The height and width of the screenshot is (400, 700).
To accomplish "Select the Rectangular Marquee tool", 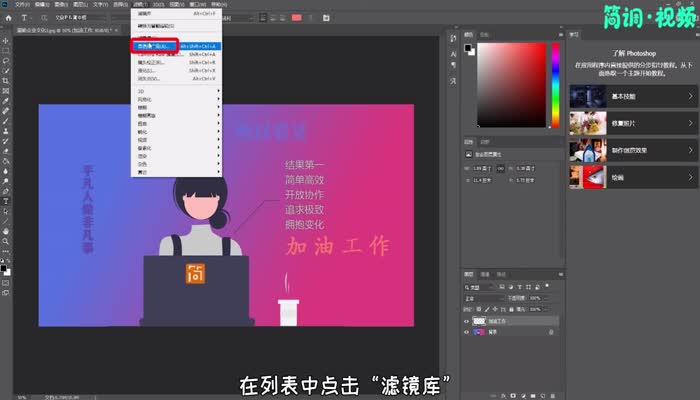I will [x=6, y=49].
